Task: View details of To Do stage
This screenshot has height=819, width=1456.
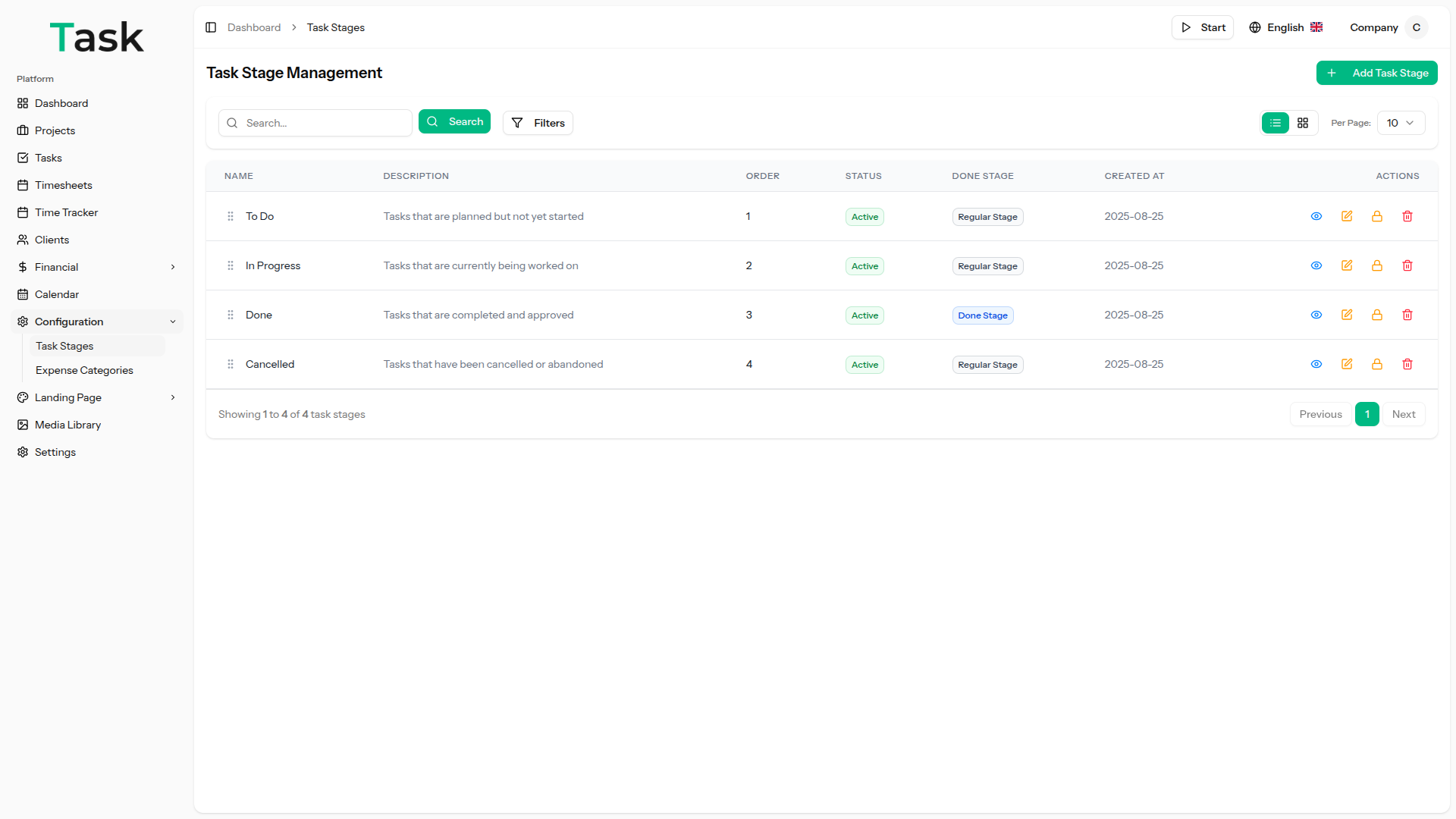Action: 1316,216
